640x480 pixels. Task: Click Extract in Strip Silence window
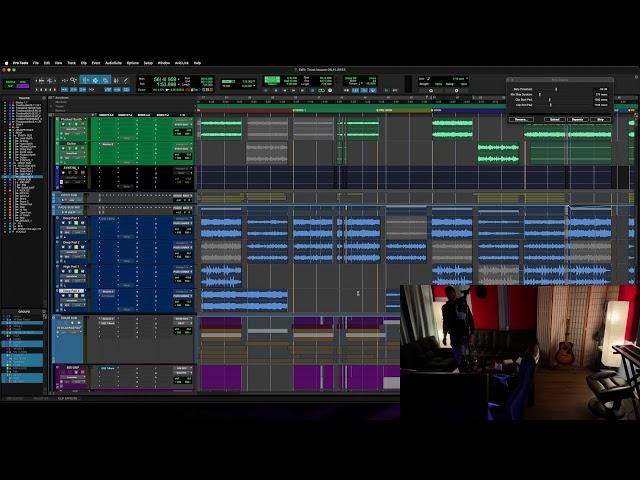[555, 120]
